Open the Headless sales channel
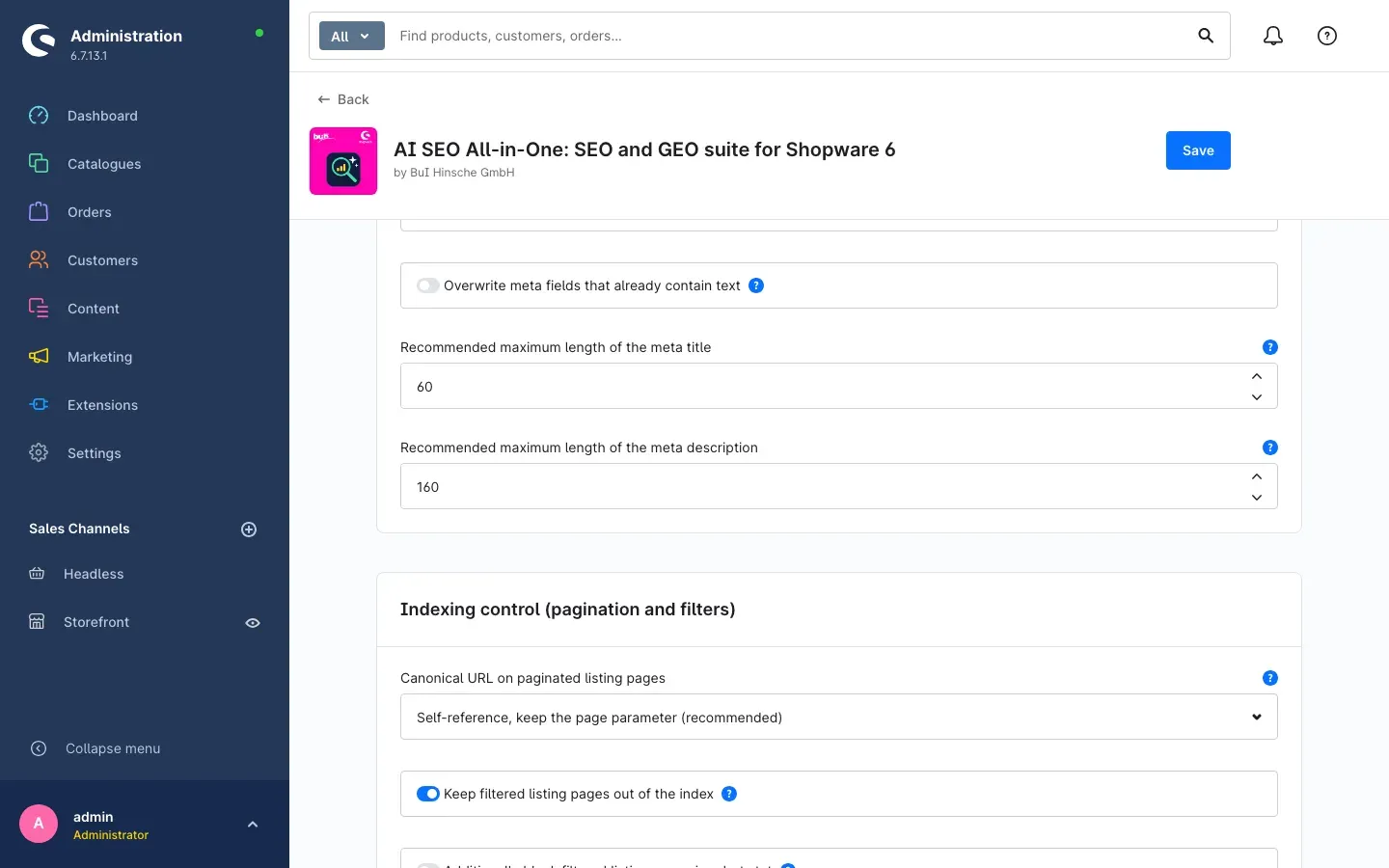The width and height of the screenshot is (1389, 868). (94, 574)
